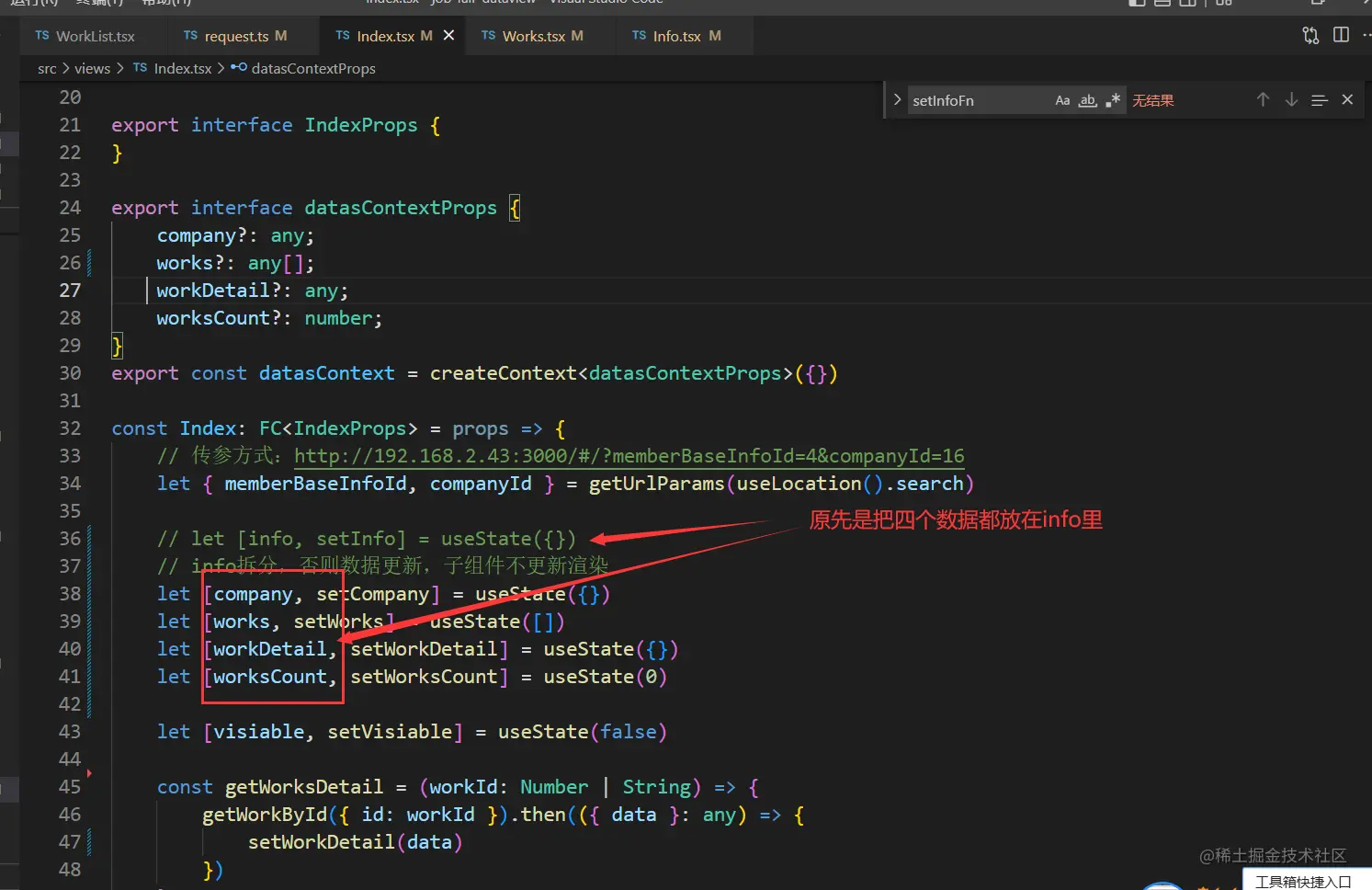Open the Index.tsx breadcrumb item
The height and width of the screenshot is (890, 1372).
(x=172, y=69)
